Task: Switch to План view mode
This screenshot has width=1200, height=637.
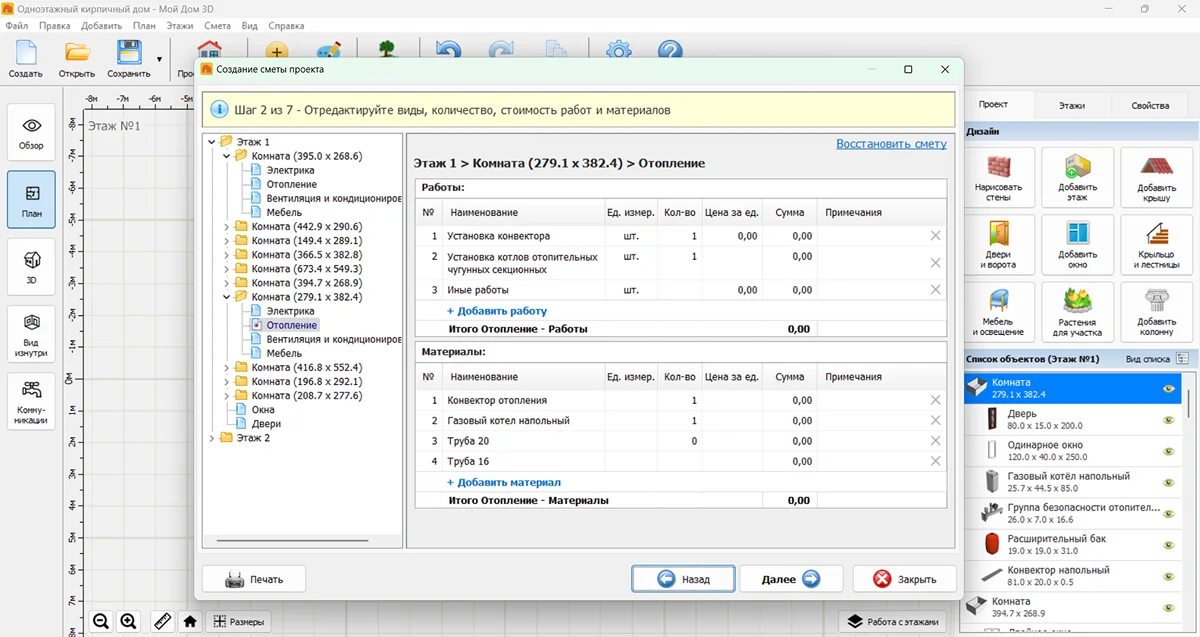Action: tap(32, 199)
